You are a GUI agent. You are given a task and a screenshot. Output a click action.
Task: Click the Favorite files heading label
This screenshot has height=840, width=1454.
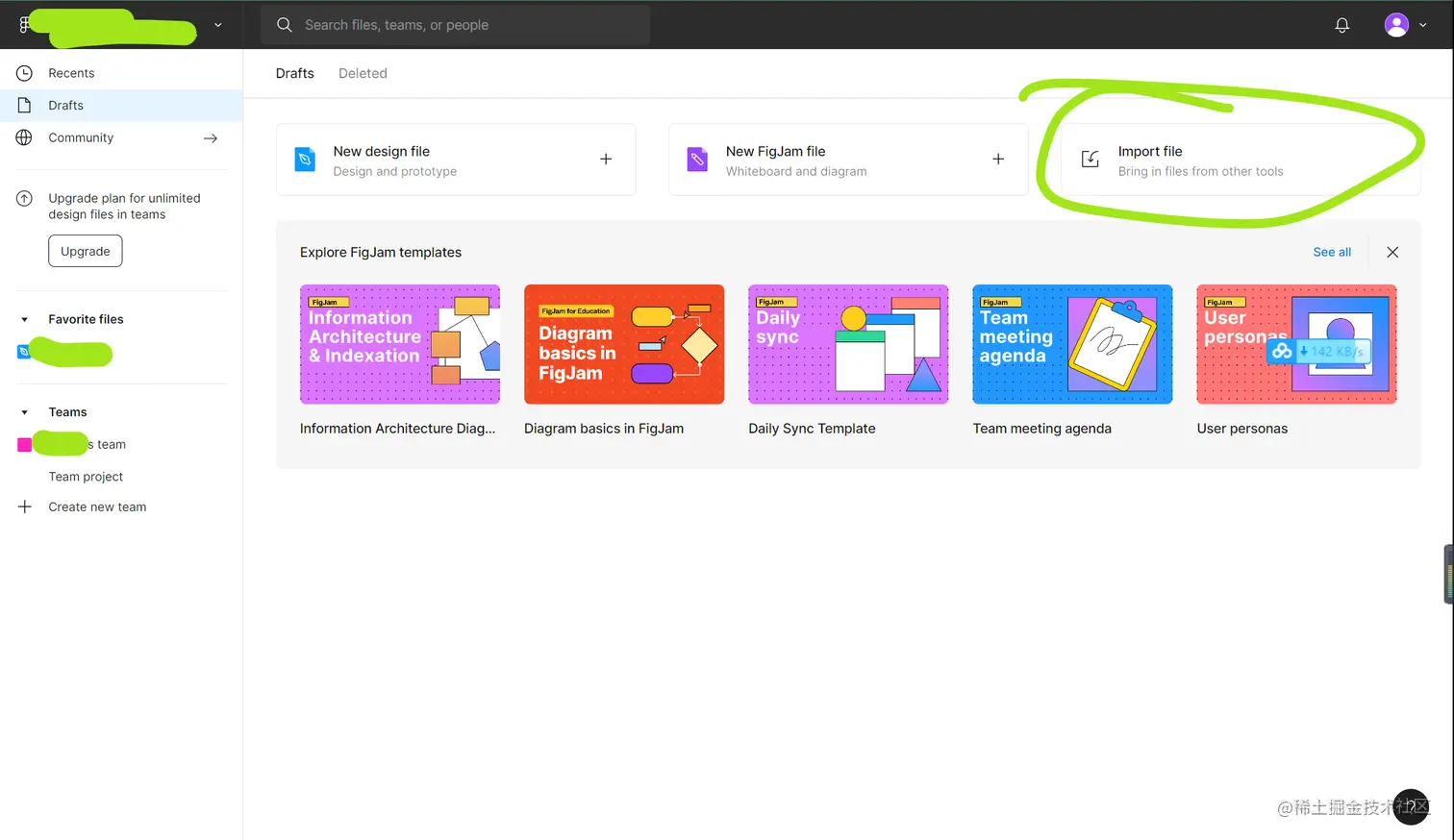click(86, 319)
